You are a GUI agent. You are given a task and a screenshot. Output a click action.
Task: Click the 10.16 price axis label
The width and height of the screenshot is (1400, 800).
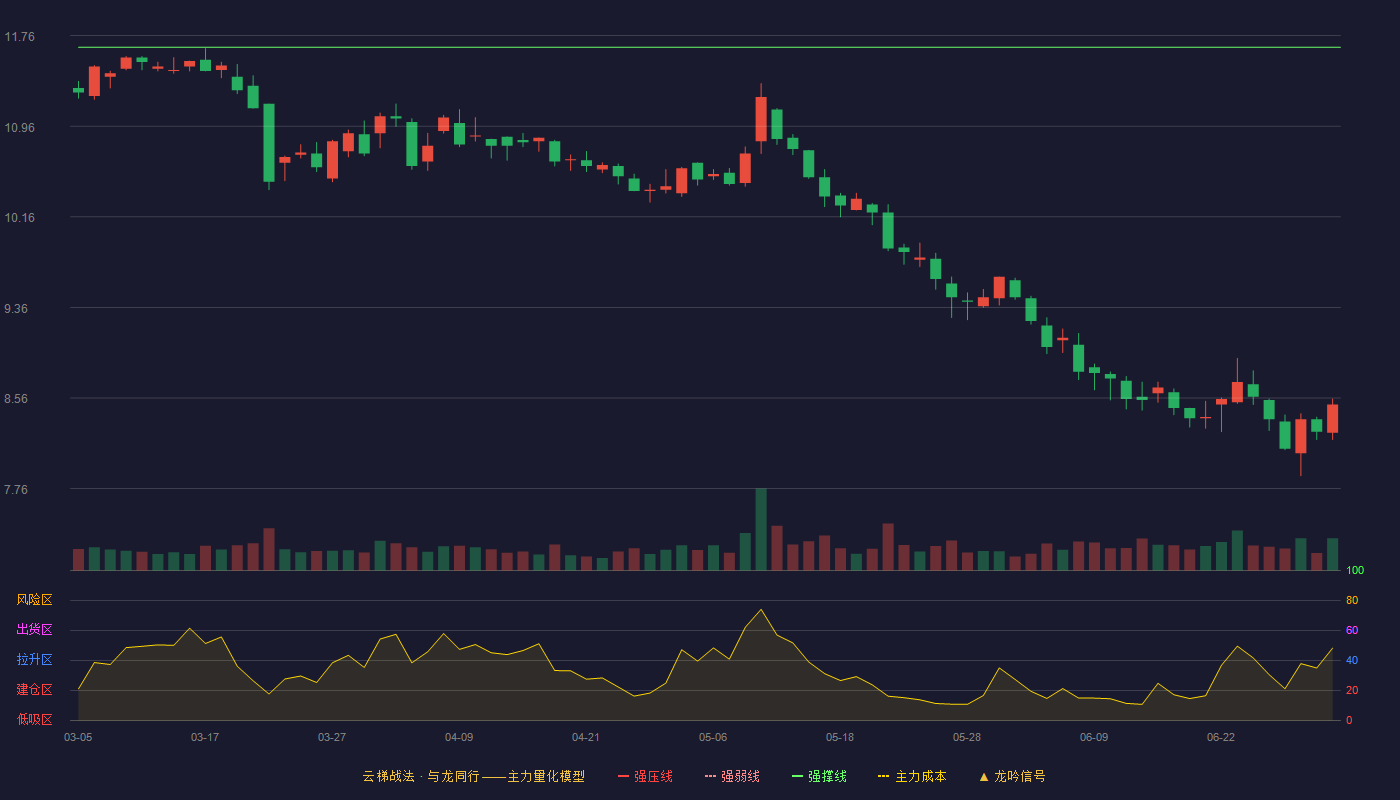pos(19,217)
